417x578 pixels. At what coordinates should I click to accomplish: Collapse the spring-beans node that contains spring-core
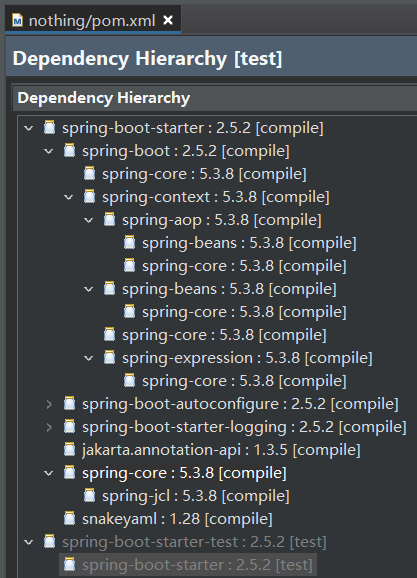88,289
